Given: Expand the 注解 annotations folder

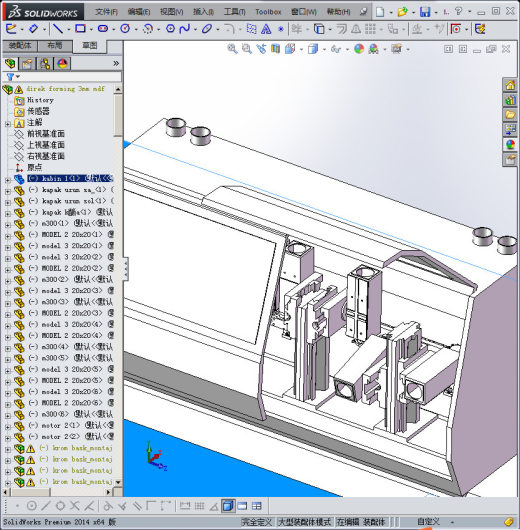Looking at the screenshot, I should [7, 124].
